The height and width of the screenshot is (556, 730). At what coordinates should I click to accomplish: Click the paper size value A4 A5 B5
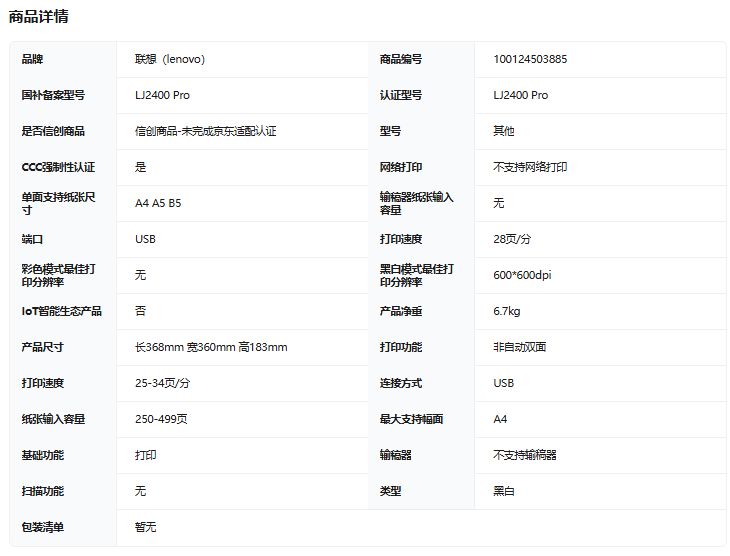click(x=158, y=203)
